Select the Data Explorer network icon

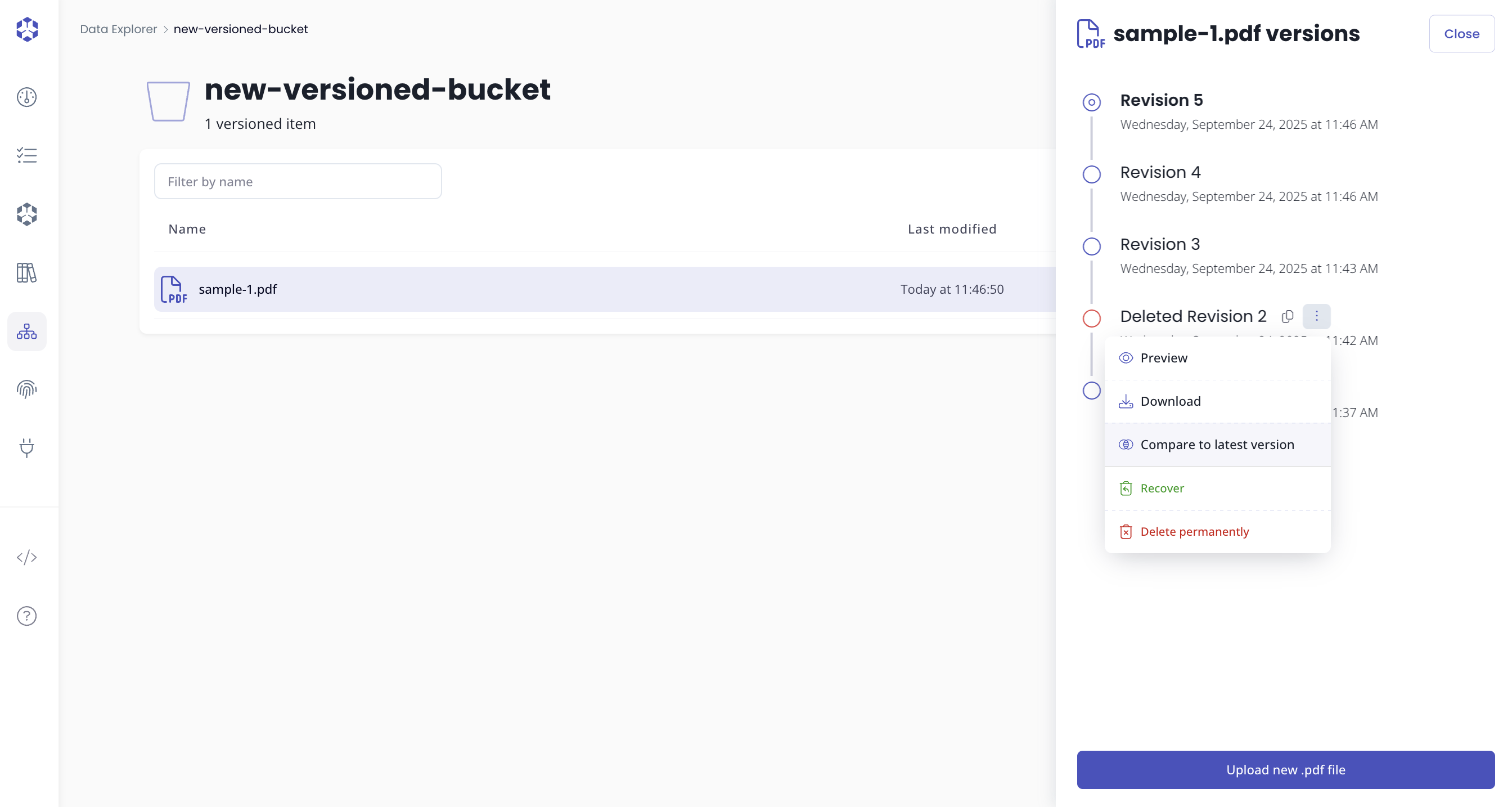[x=27, y=331]
